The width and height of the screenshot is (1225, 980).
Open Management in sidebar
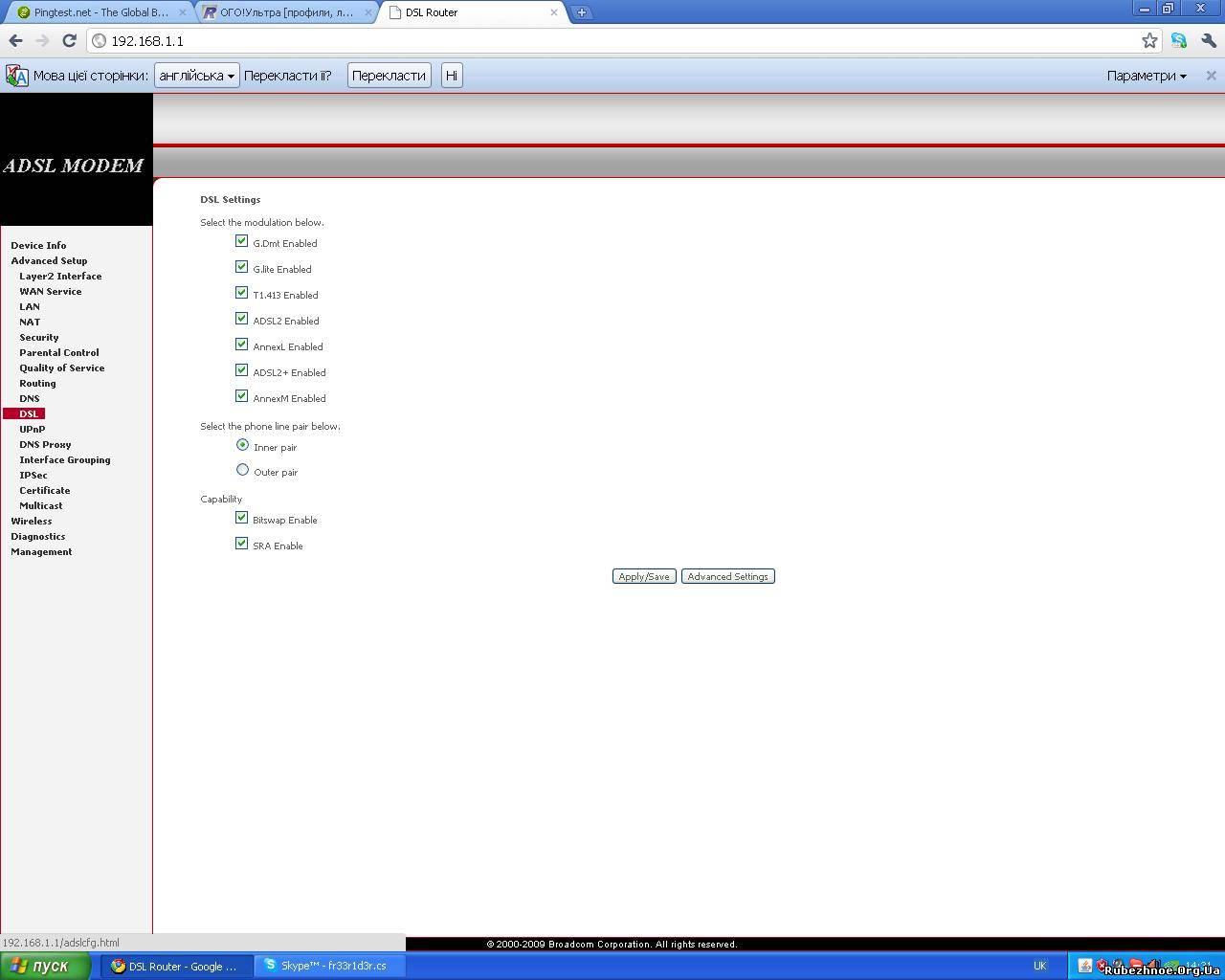click(41, 551)
